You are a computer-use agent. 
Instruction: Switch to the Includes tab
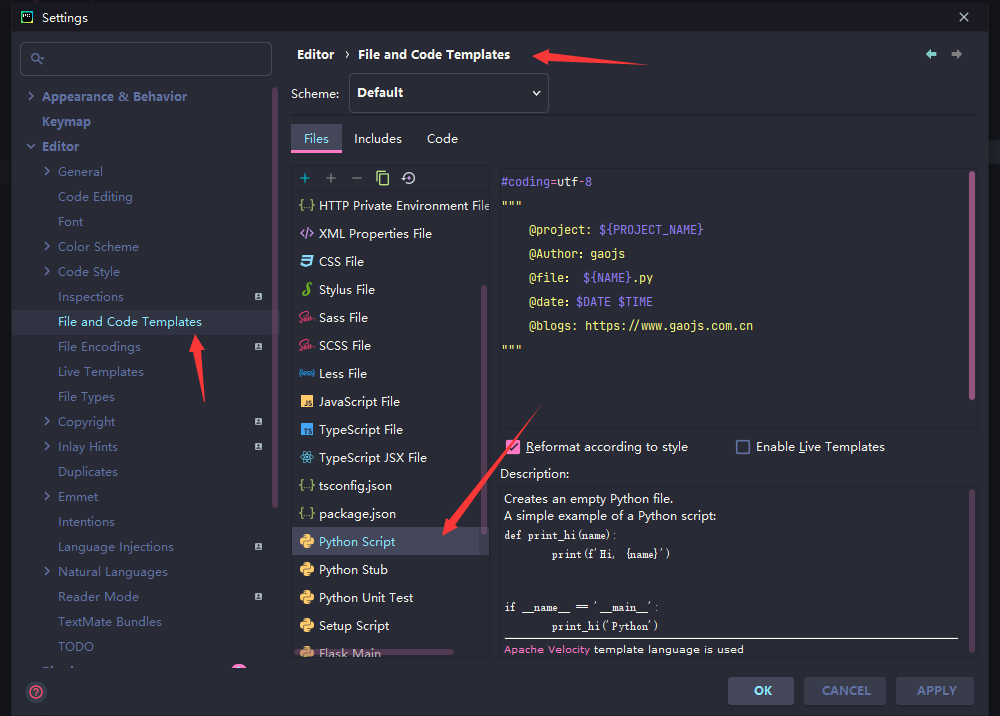[x=378, y=138]
